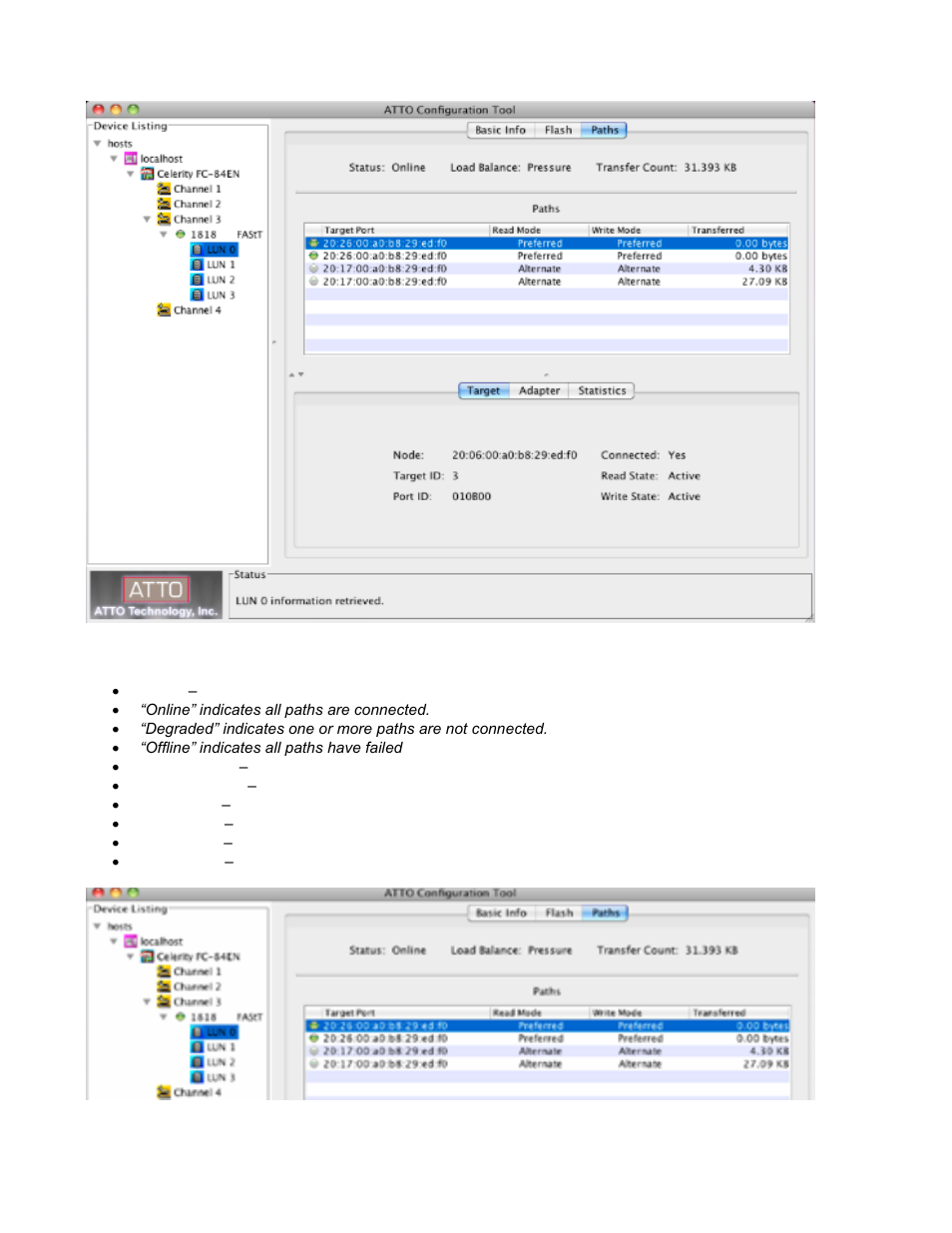Click Channel 1 icon in upper window
This screenshot has width=952, height=1233.
164,189
